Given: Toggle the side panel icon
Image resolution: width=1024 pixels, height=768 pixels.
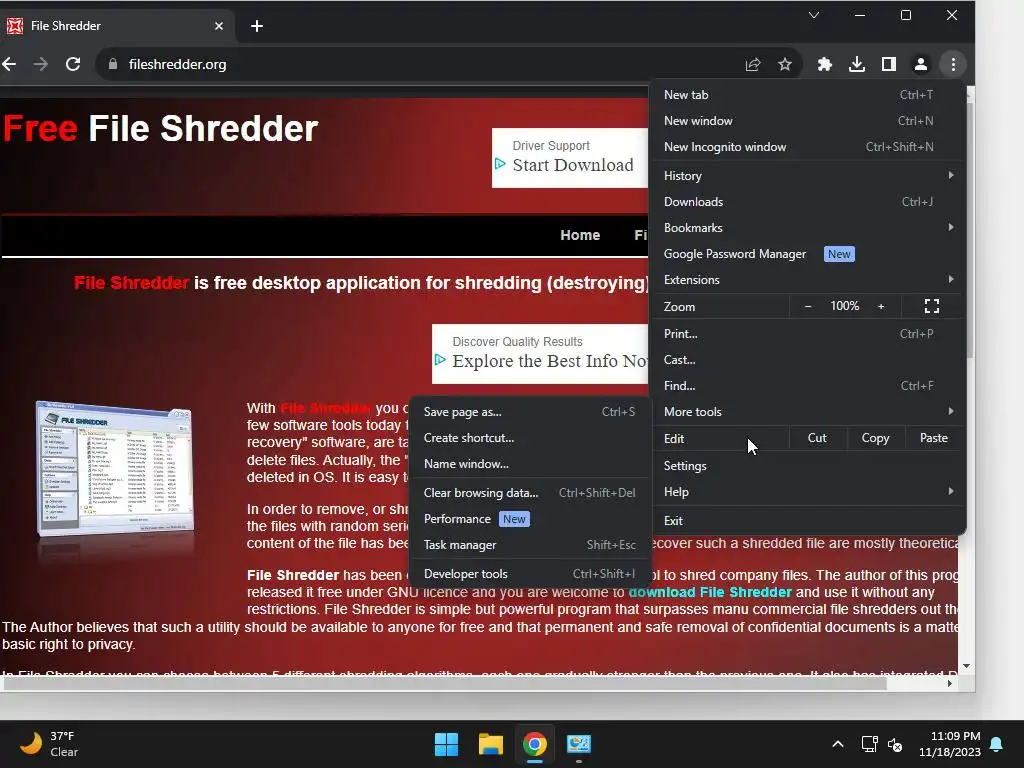Looking at the screenshot, I should [889, 64].
